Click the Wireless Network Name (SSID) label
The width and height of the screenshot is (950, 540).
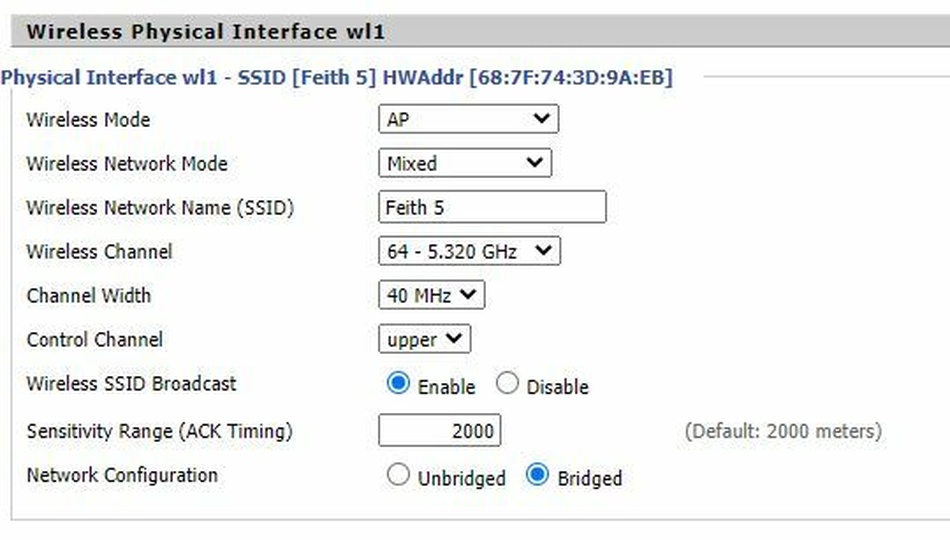(x=160, y=208)
